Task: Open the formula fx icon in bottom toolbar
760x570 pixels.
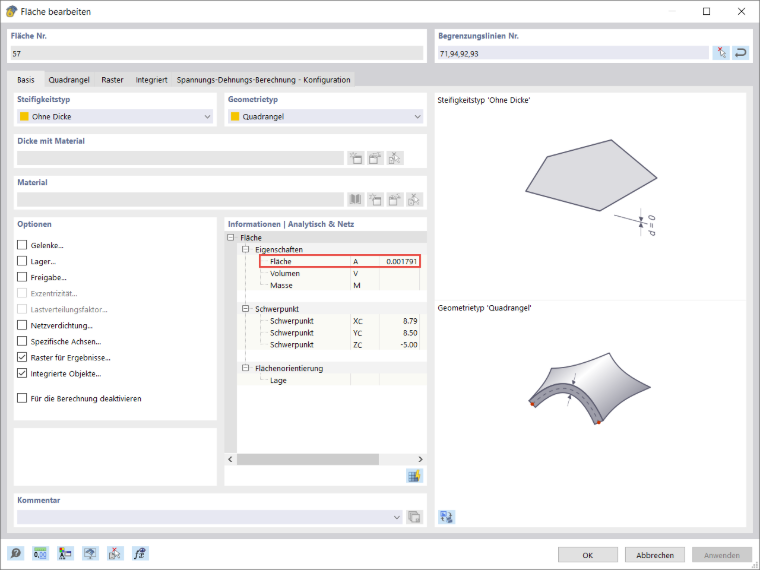Action: click(140, 553)
